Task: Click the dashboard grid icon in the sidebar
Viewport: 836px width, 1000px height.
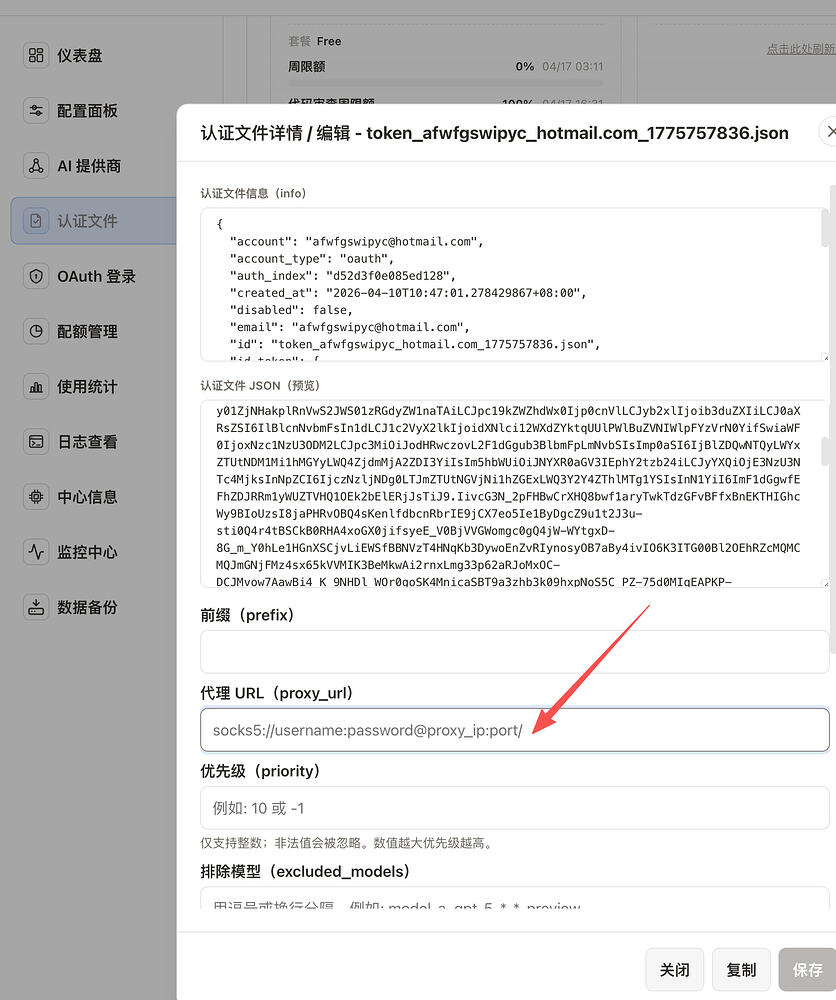Action: (x=36, y=55)
